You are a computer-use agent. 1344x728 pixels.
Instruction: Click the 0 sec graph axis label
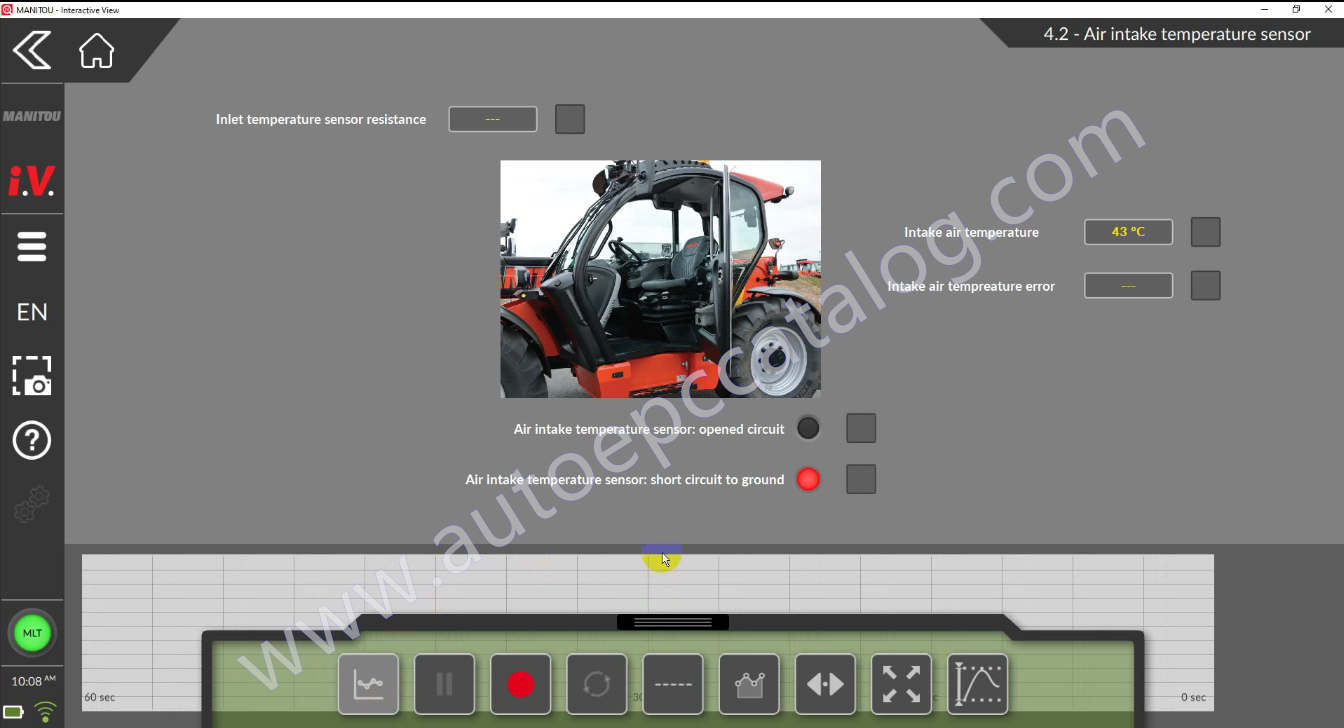coord(1193,697)
